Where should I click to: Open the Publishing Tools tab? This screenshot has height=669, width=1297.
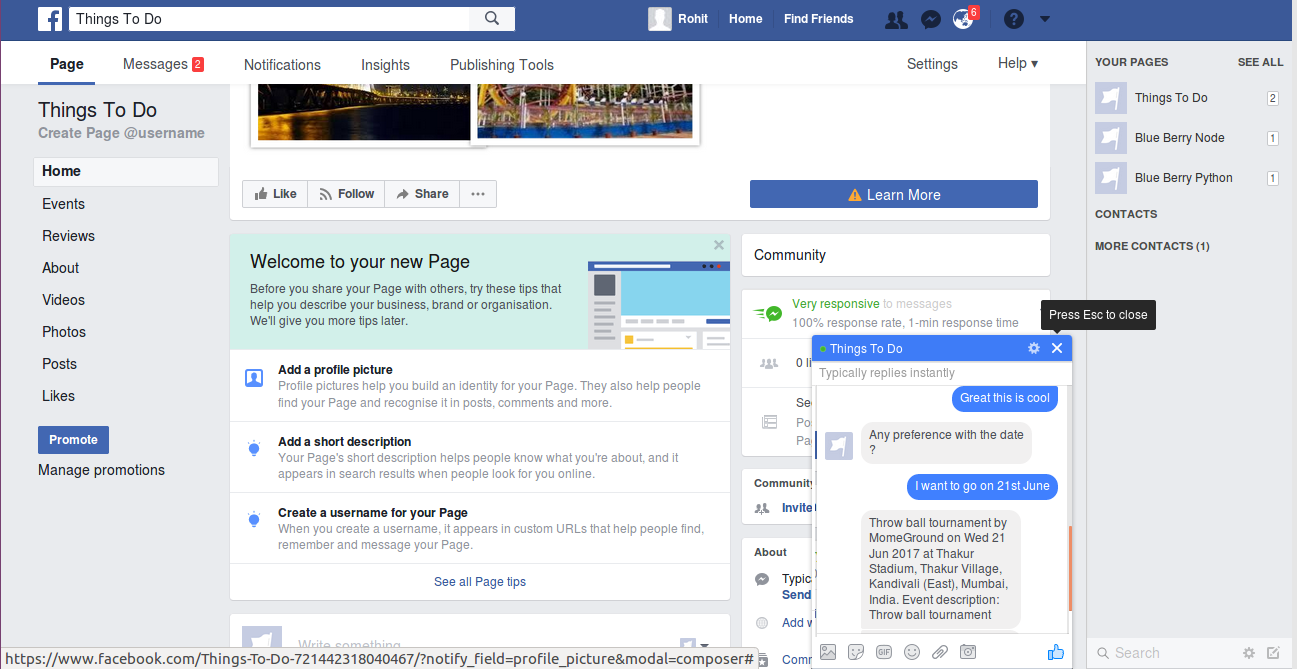click(501, 64)
